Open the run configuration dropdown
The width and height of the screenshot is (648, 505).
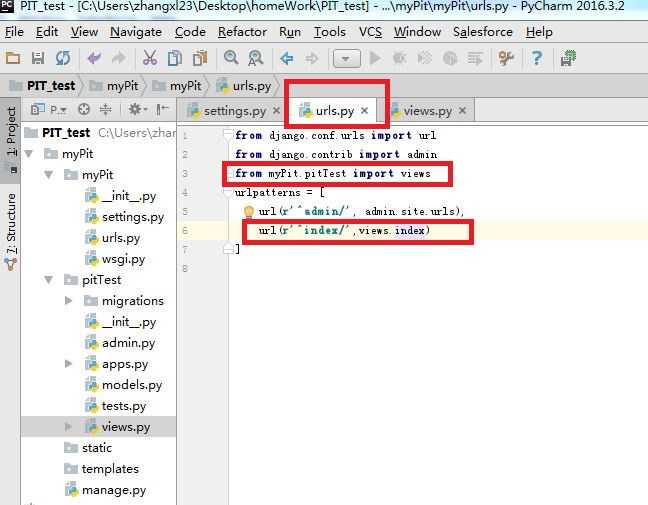coord(347,58)
